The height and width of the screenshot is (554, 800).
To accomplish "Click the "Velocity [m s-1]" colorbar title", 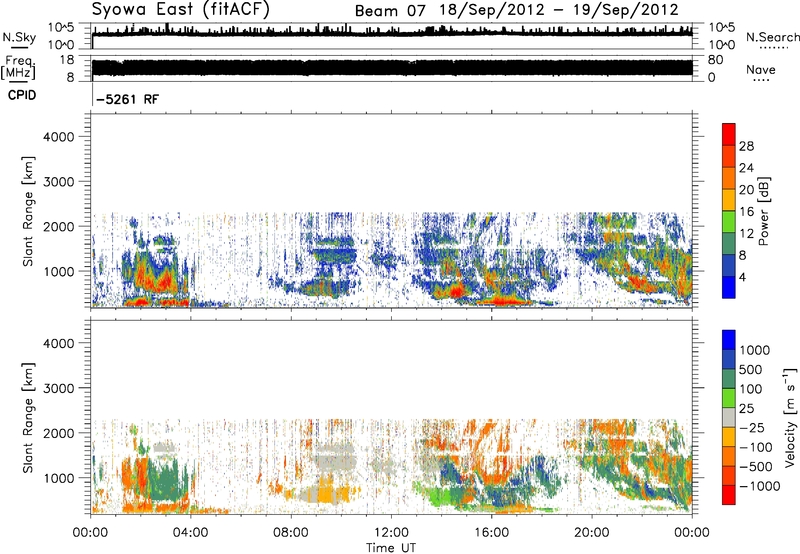I will coord(790,417).
